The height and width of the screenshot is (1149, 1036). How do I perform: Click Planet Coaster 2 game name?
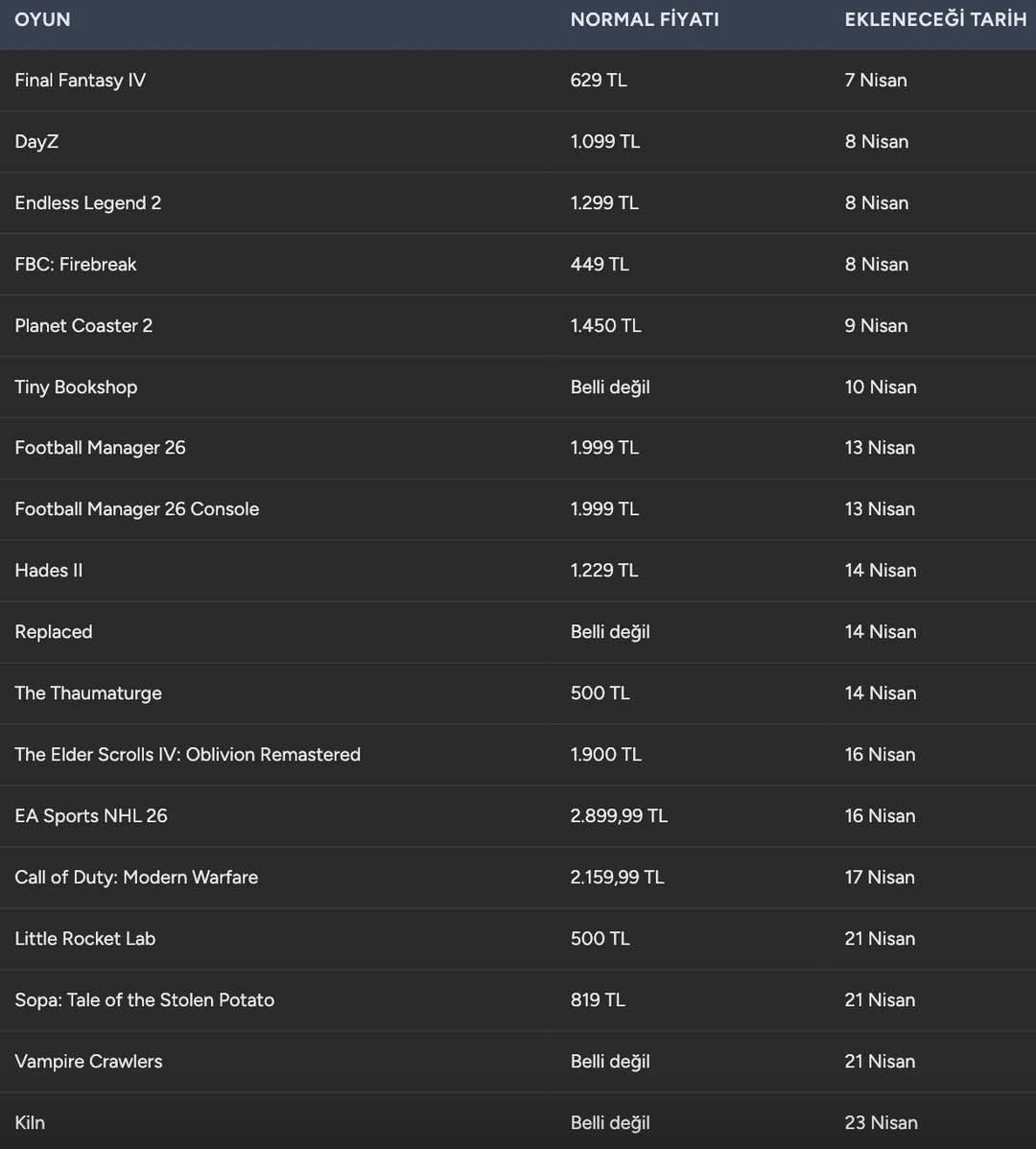pos(83,326)
